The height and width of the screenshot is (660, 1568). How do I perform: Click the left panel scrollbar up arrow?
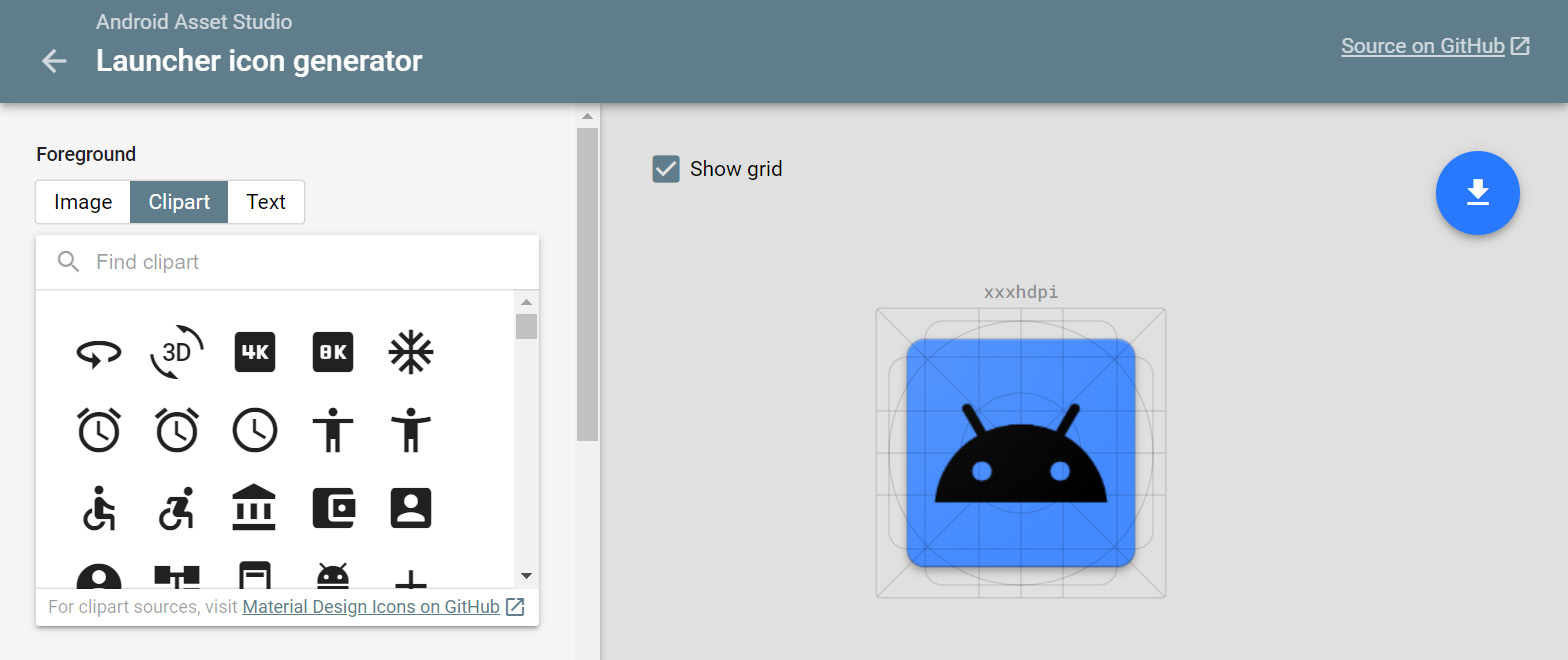(x=587, y=117)
